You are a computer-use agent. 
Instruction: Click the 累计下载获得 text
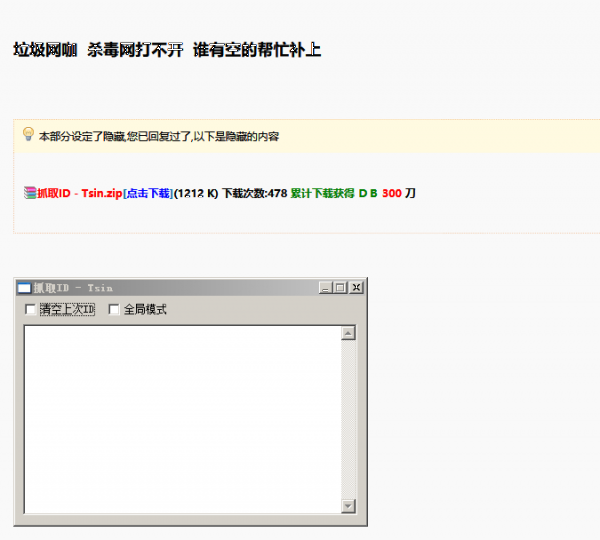coord(322,193)
